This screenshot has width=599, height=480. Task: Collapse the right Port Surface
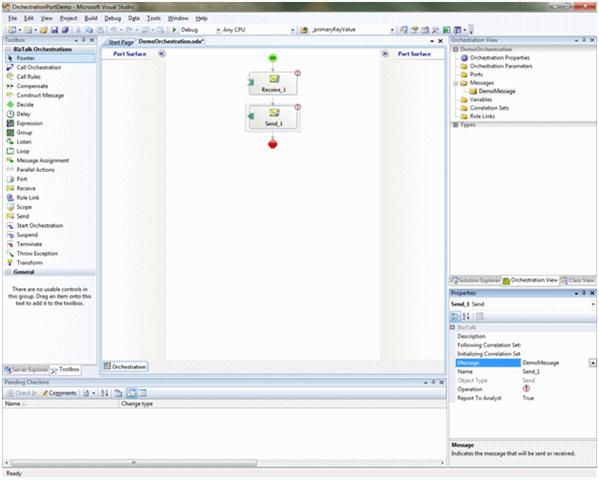tap(385, 54)
